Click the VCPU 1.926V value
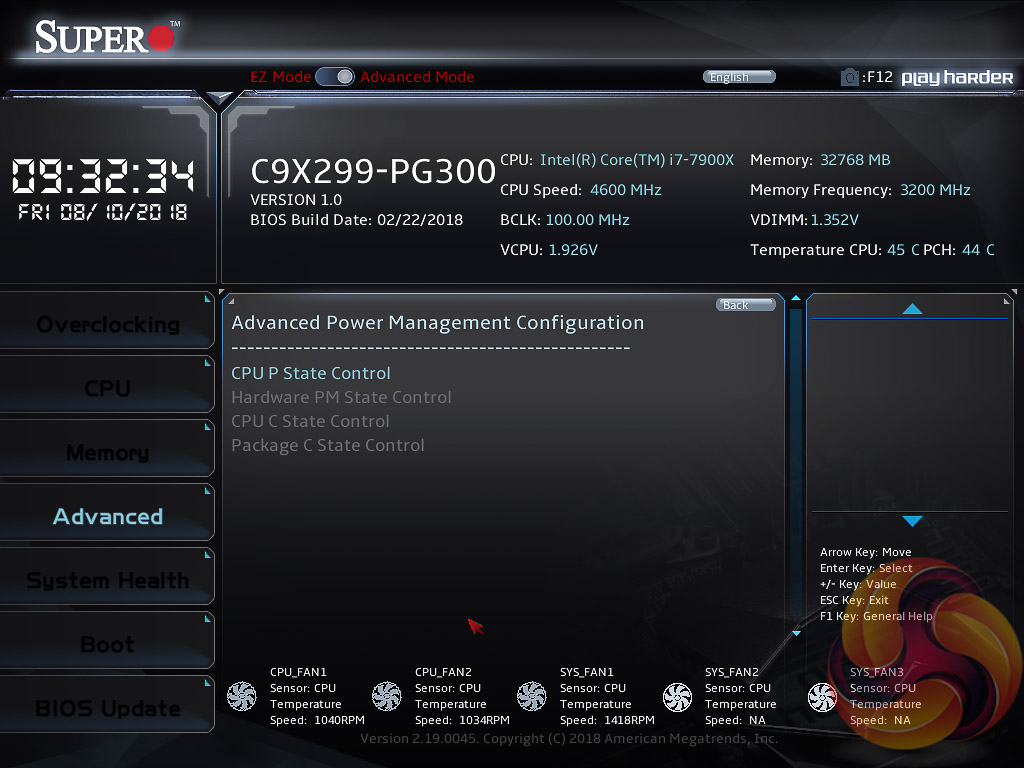Screen dimensions: 1024x768 point(573,250)
